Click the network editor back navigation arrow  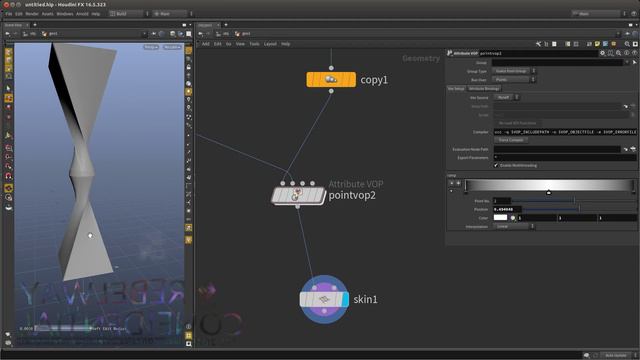pyautogui.click(x=200, y=34)
